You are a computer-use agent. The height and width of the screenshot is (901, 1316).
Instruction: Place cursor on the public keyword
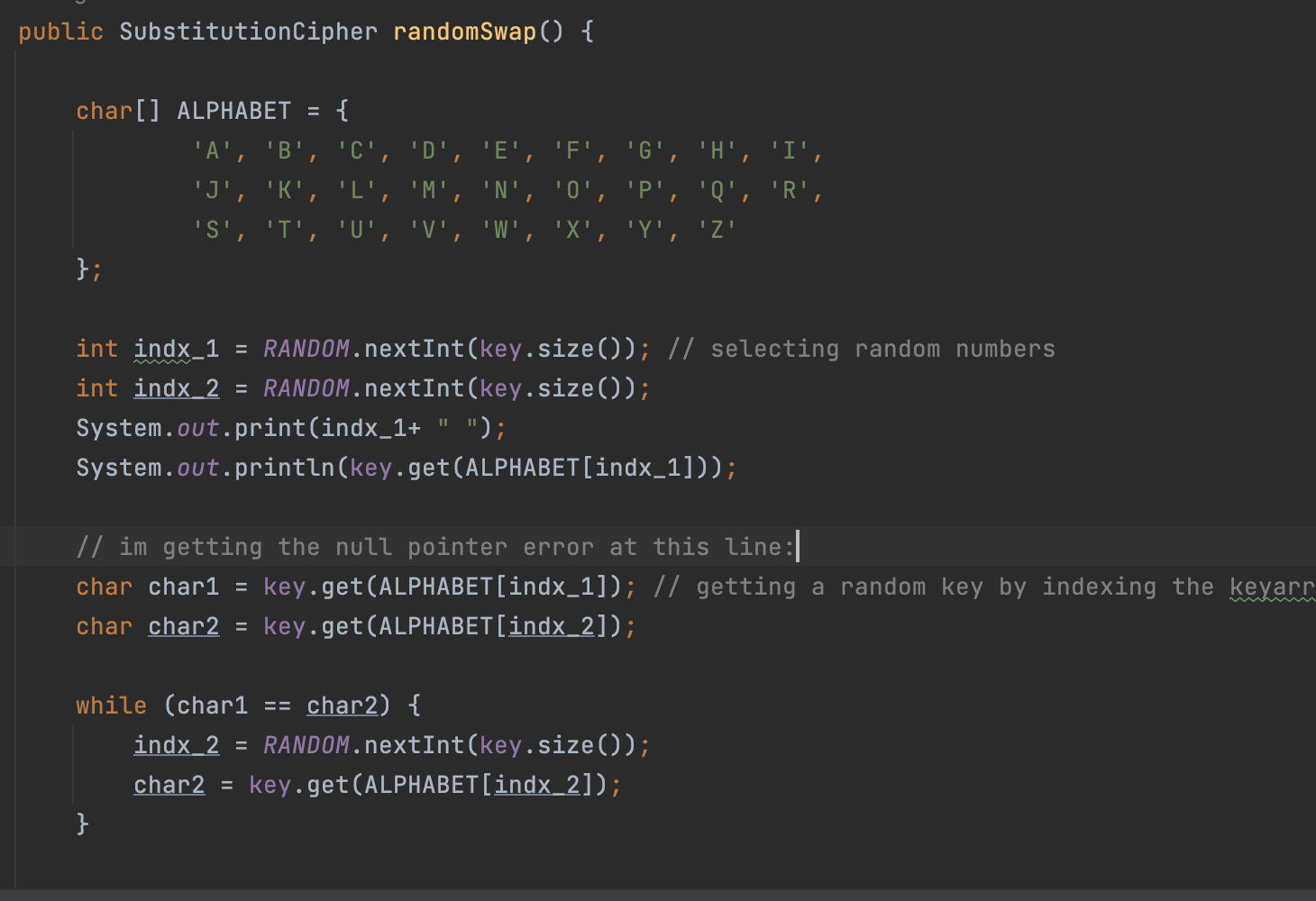click(60, 32)
